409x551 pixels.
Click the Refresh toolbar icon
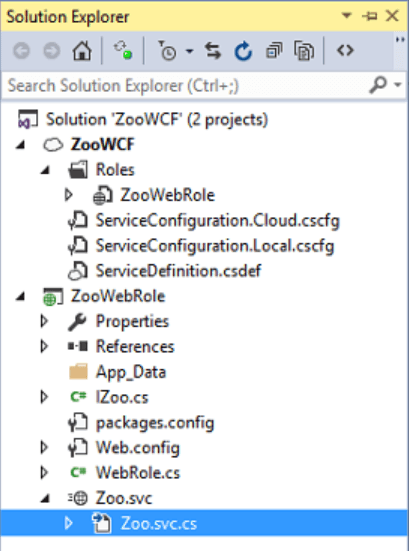click(243, 51)
